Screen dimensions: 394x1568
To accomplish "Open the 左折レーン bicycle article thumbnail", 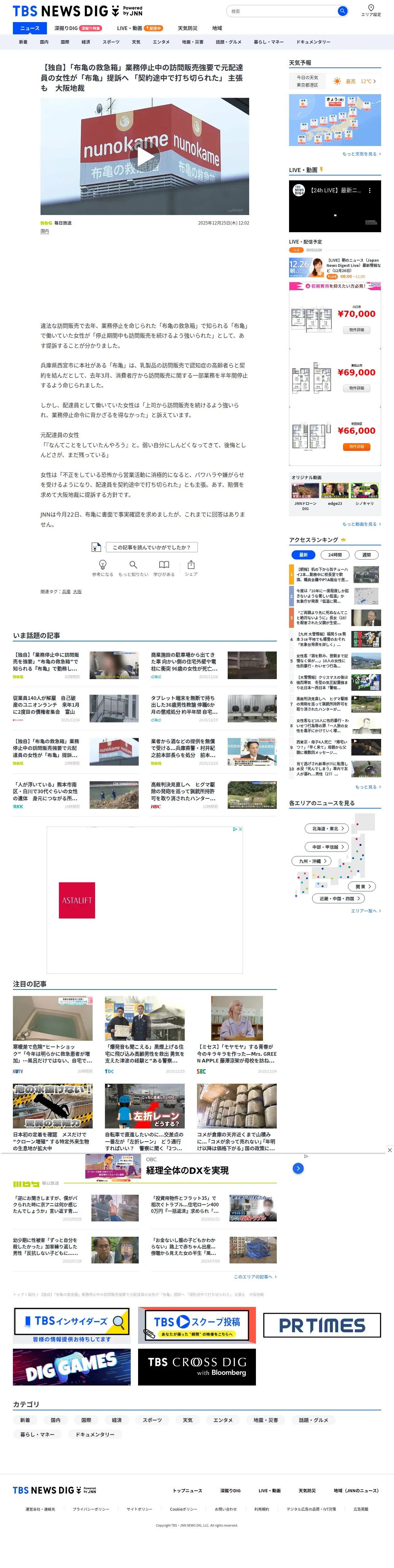I will (x=145, y=1106).
